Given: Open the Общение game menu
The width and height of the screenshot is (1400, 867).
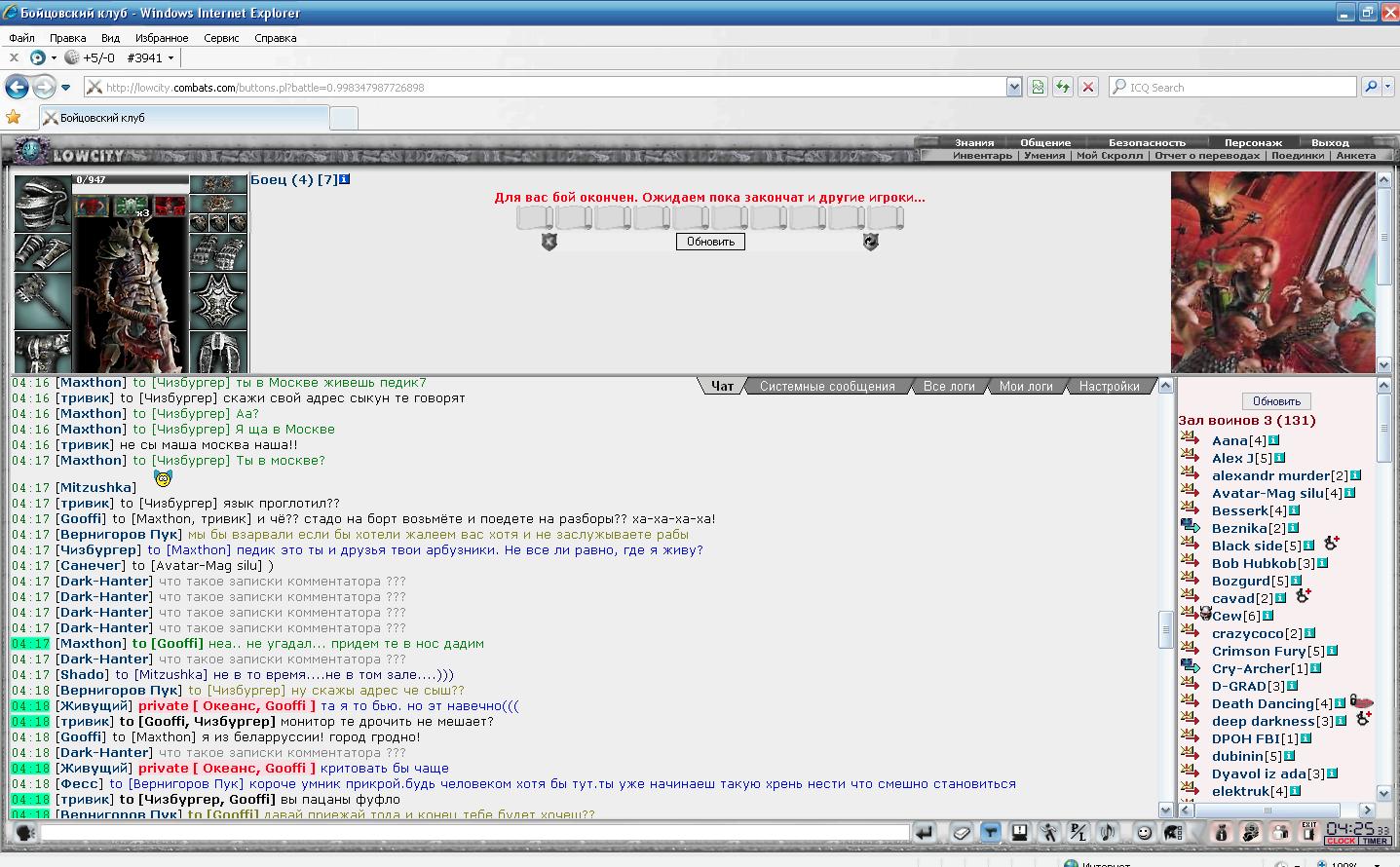Looking at the screenshot, I should (1045, 142).
